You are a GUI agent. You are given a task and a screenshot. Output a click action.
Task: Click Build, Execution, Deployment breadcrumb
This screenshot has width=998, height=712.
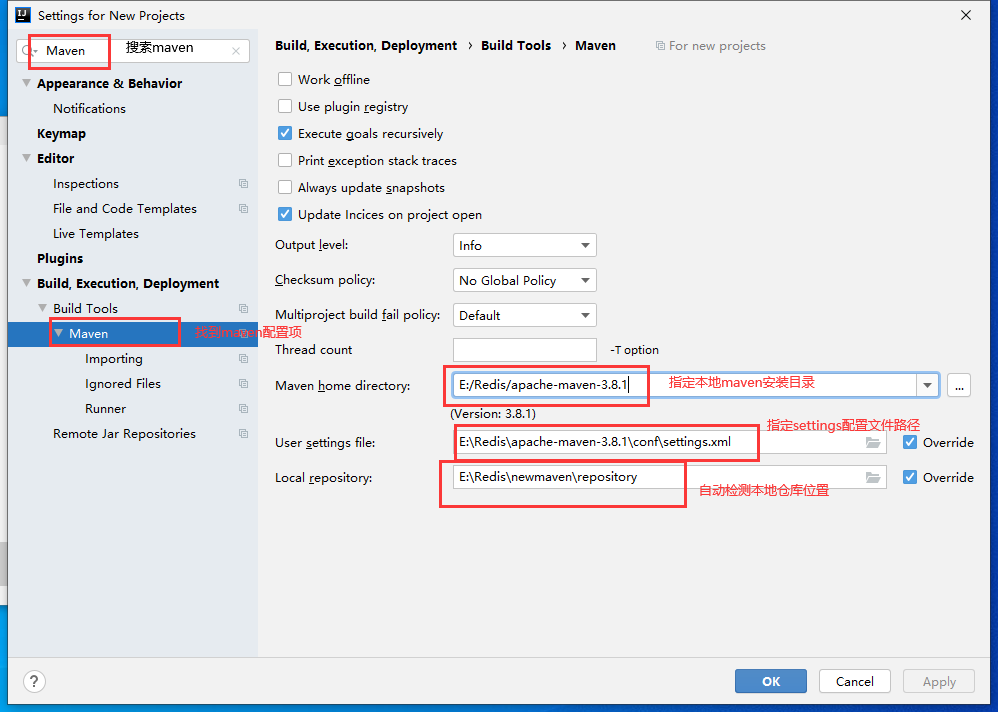(366, 46)
